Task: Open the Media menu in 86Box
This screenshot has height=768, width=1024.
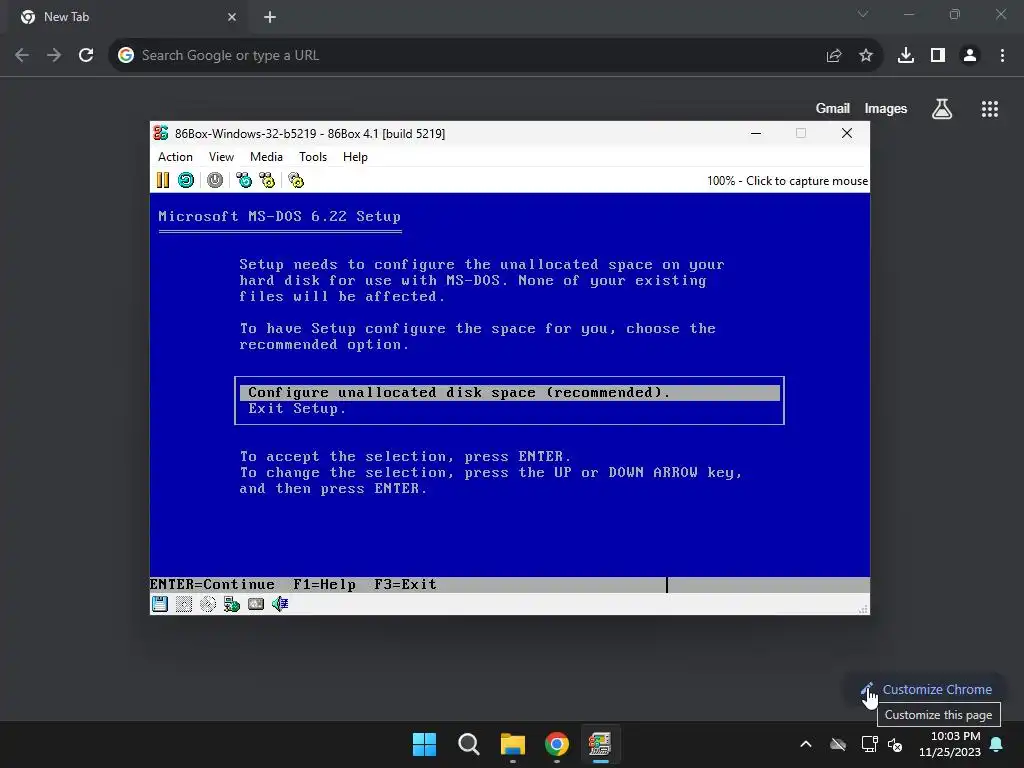Action: tap(266, 157)
